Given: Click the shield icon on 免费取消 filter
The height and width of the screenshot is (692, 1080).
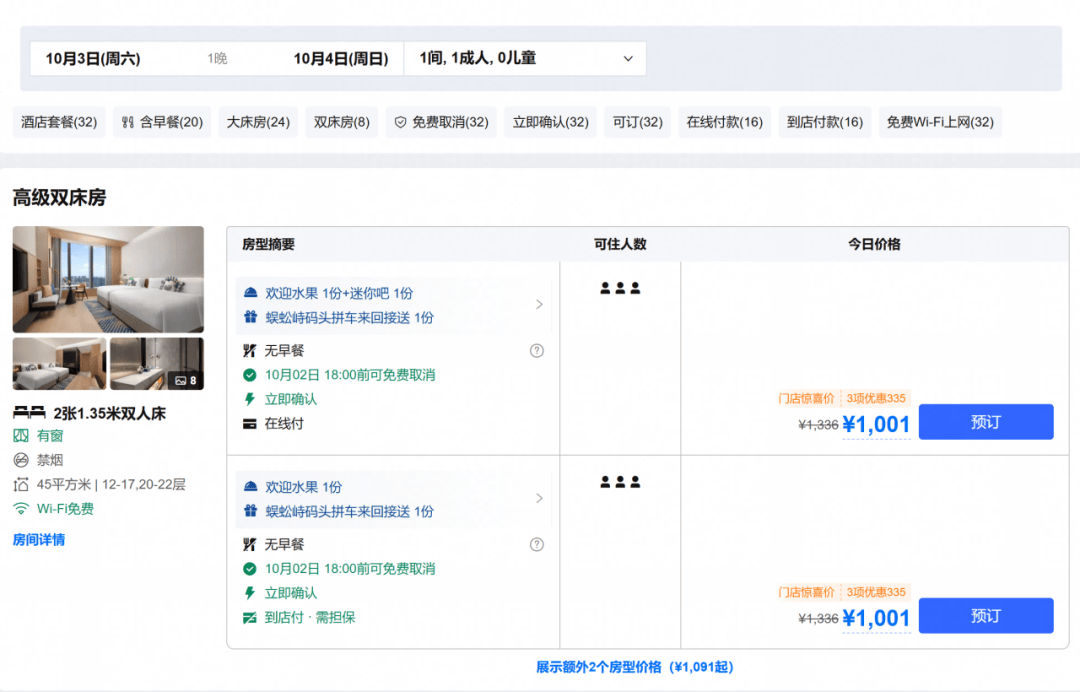Looking at the screenshot, I should tap(400, 123).
